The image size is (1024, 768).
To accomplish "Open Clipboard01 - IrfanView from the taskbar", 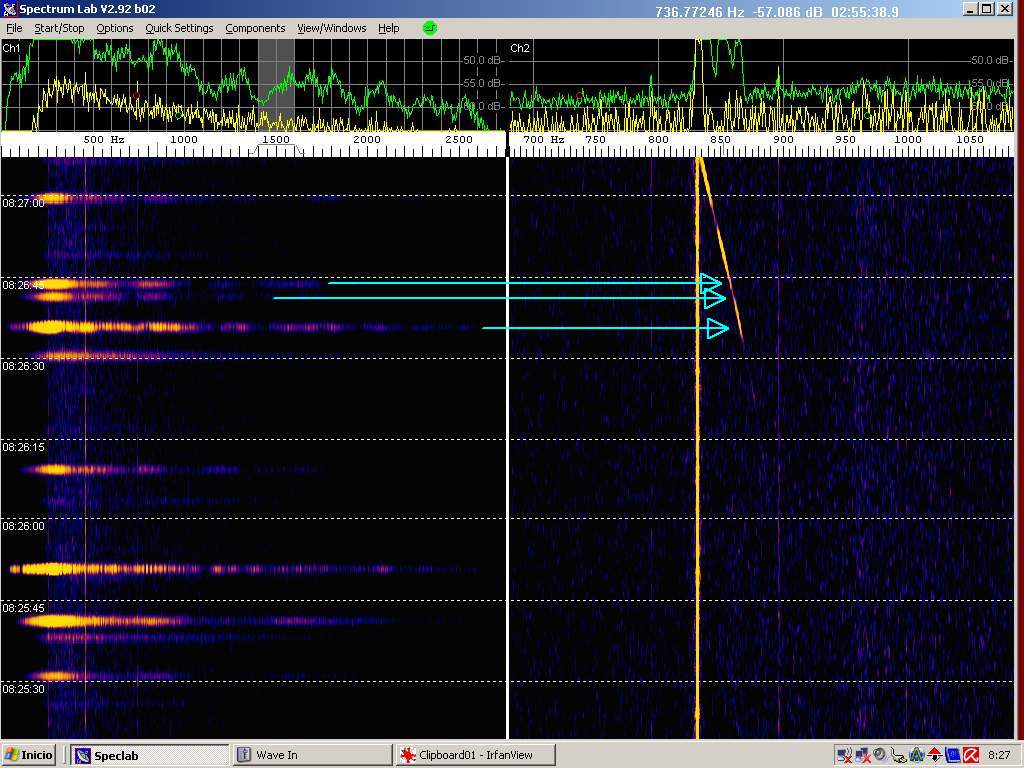I will (474, 755).
